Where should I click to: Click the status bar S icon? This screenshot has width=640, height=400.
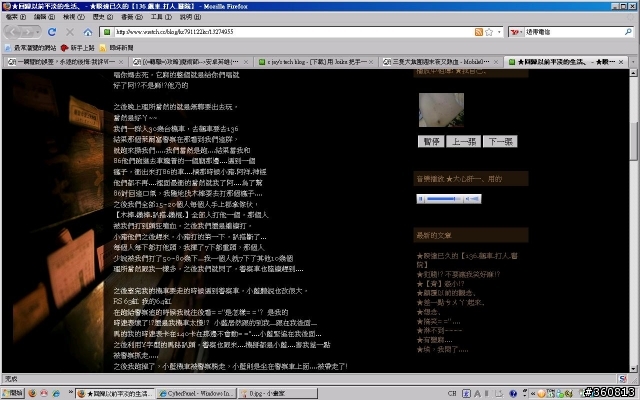coord(622,379)
